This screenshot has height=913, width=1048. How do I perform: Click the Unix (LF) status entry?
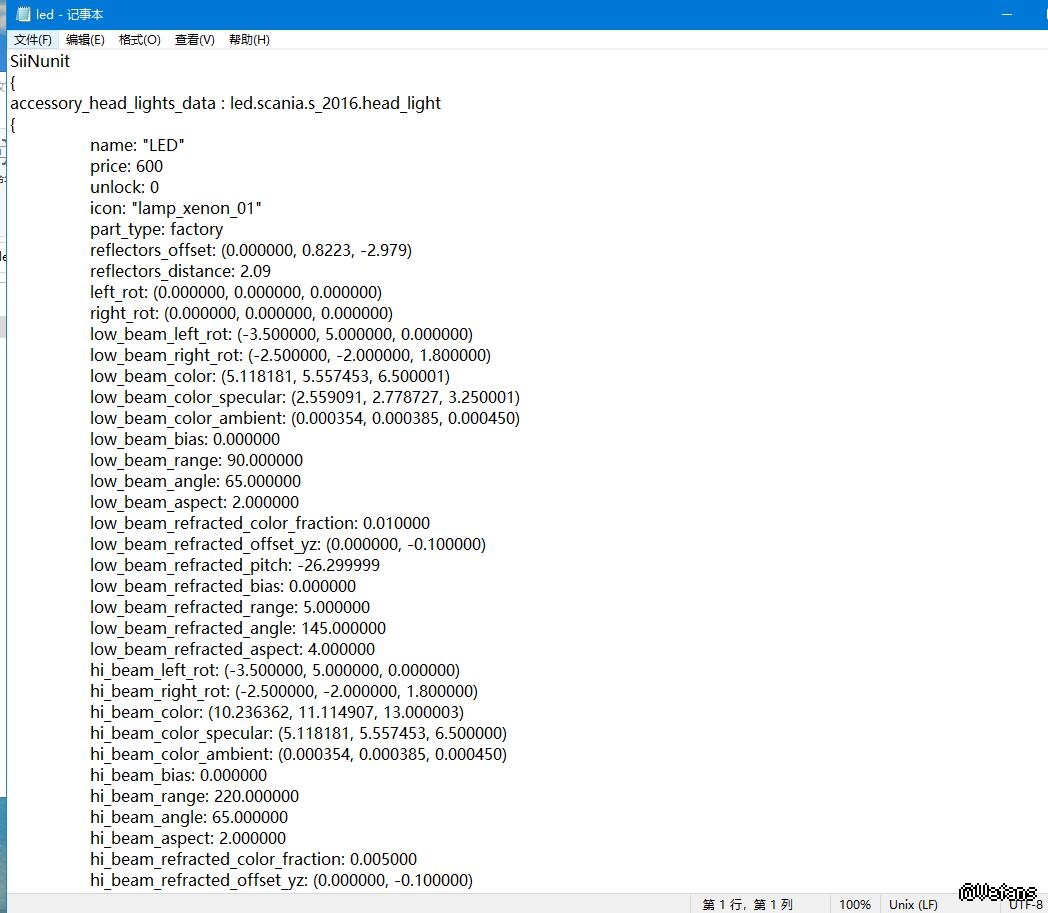click(x=913, y=904)
